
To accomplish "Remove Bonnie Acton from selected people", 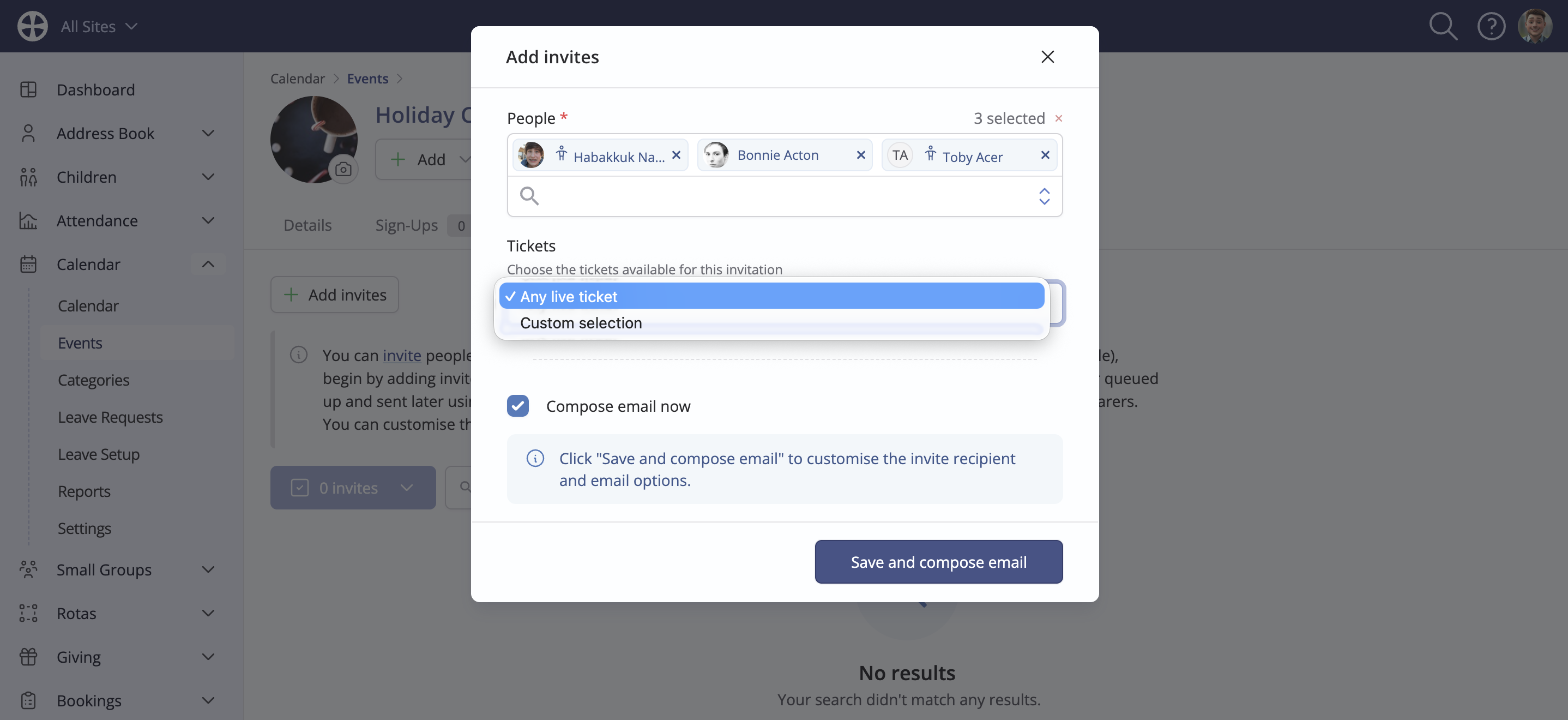I will [x=861, y=155].
